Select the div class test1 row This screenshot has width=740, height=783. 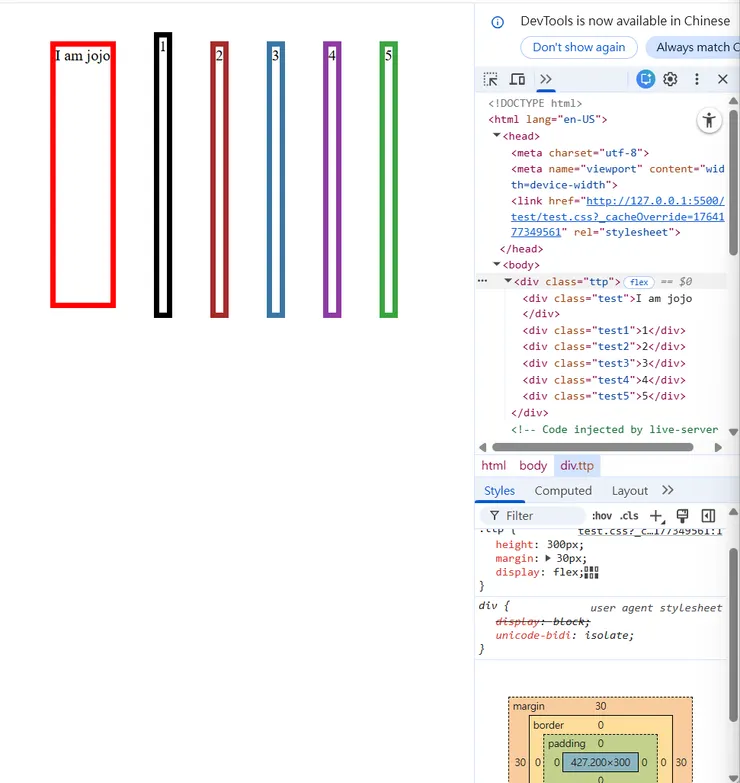604,331
